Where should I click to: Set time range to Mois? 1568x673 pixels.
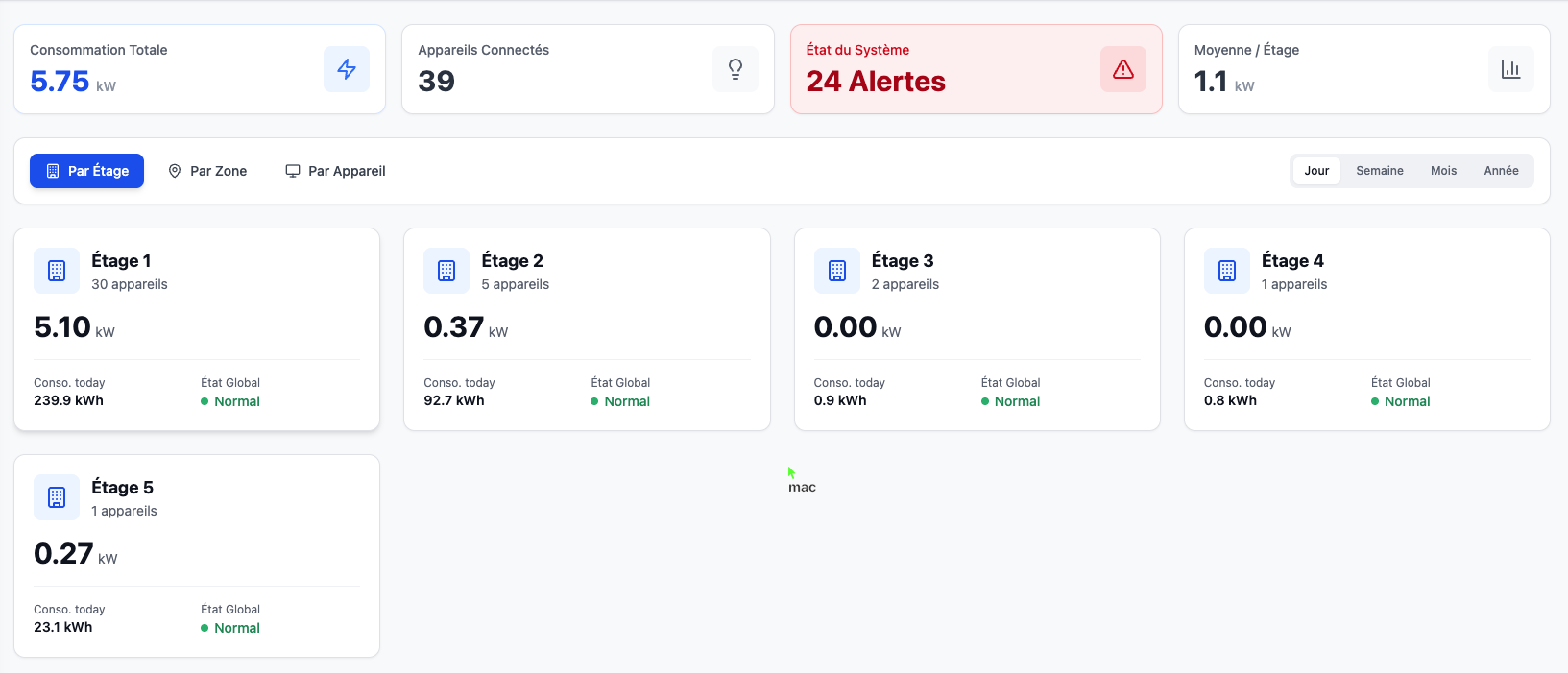point(1443,171)
